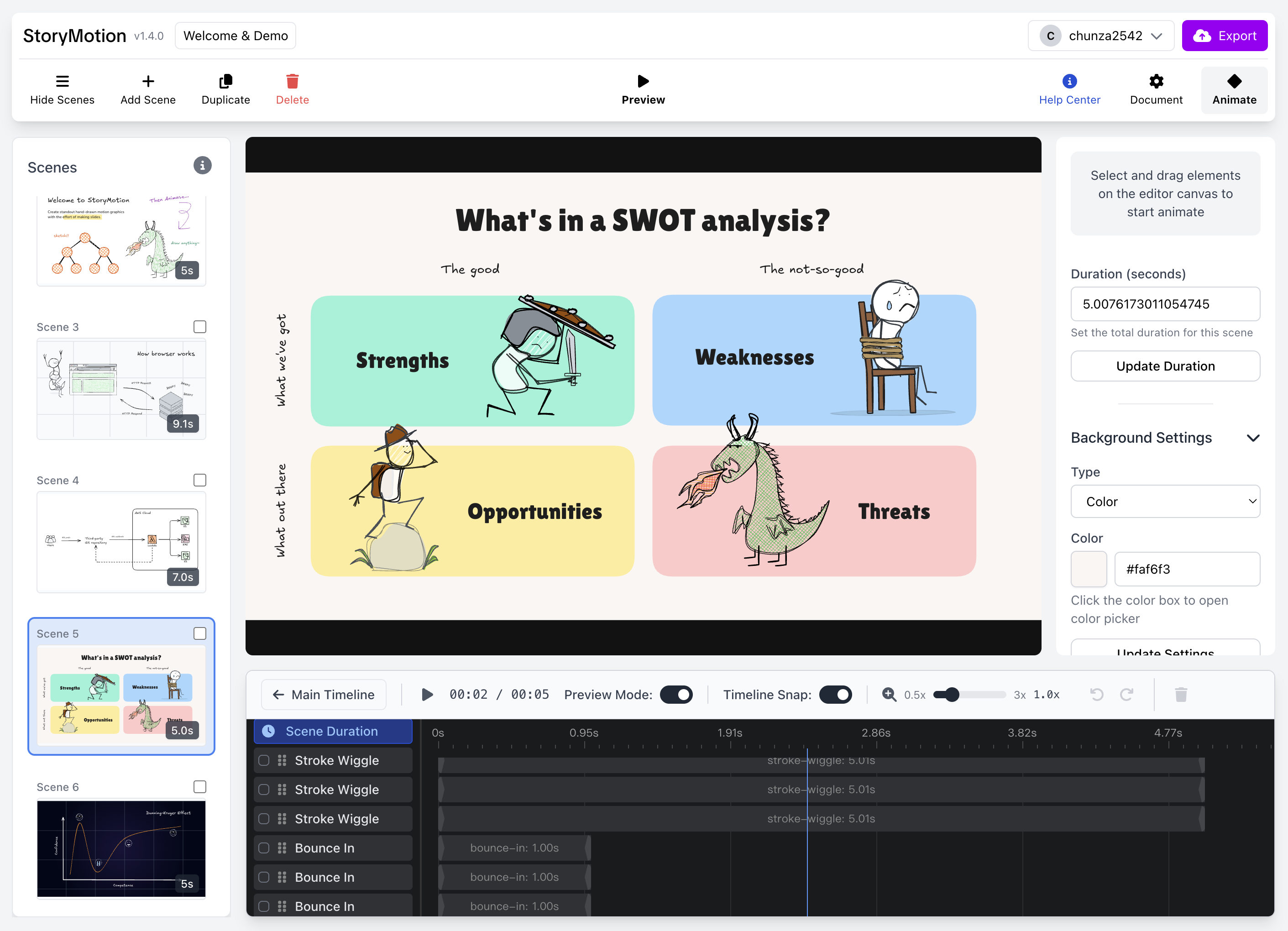The image size is (1288, 931).
Task: Add a new scene
Action: pyautogui.click(x=148, y=89)
